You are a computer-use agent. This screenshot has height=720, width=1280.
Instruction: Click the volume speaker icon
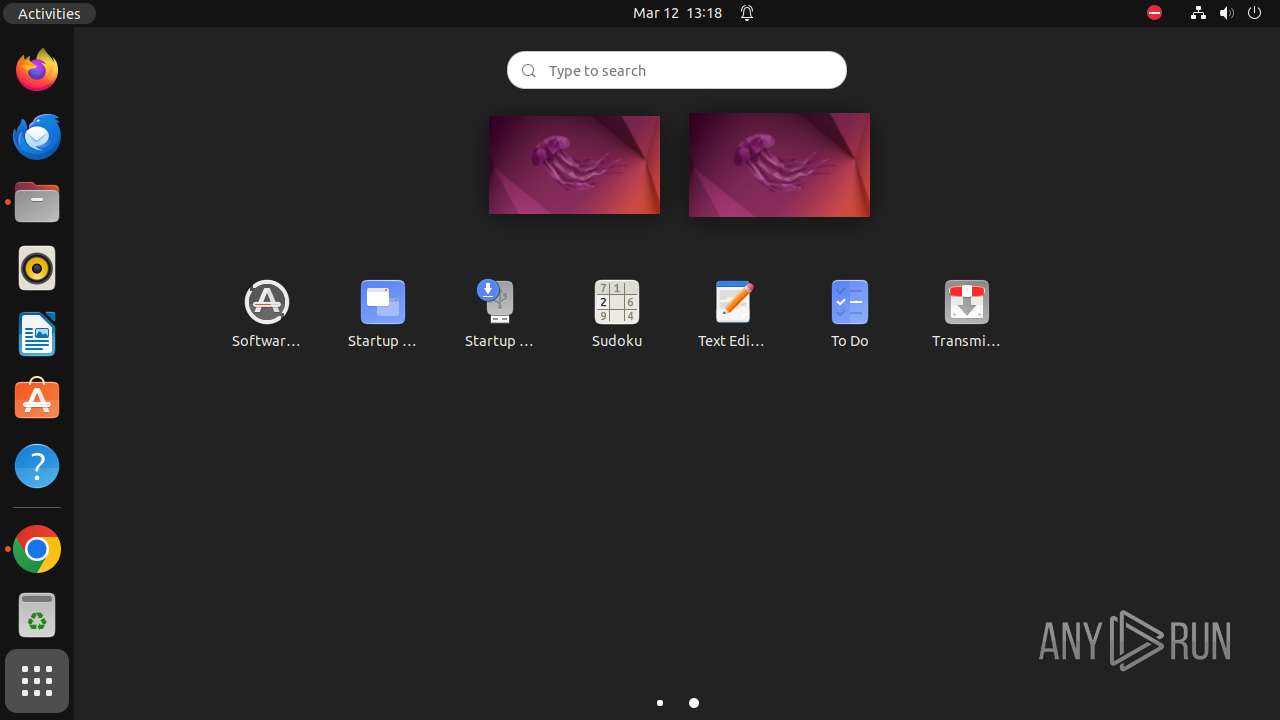click(1226, 13)
